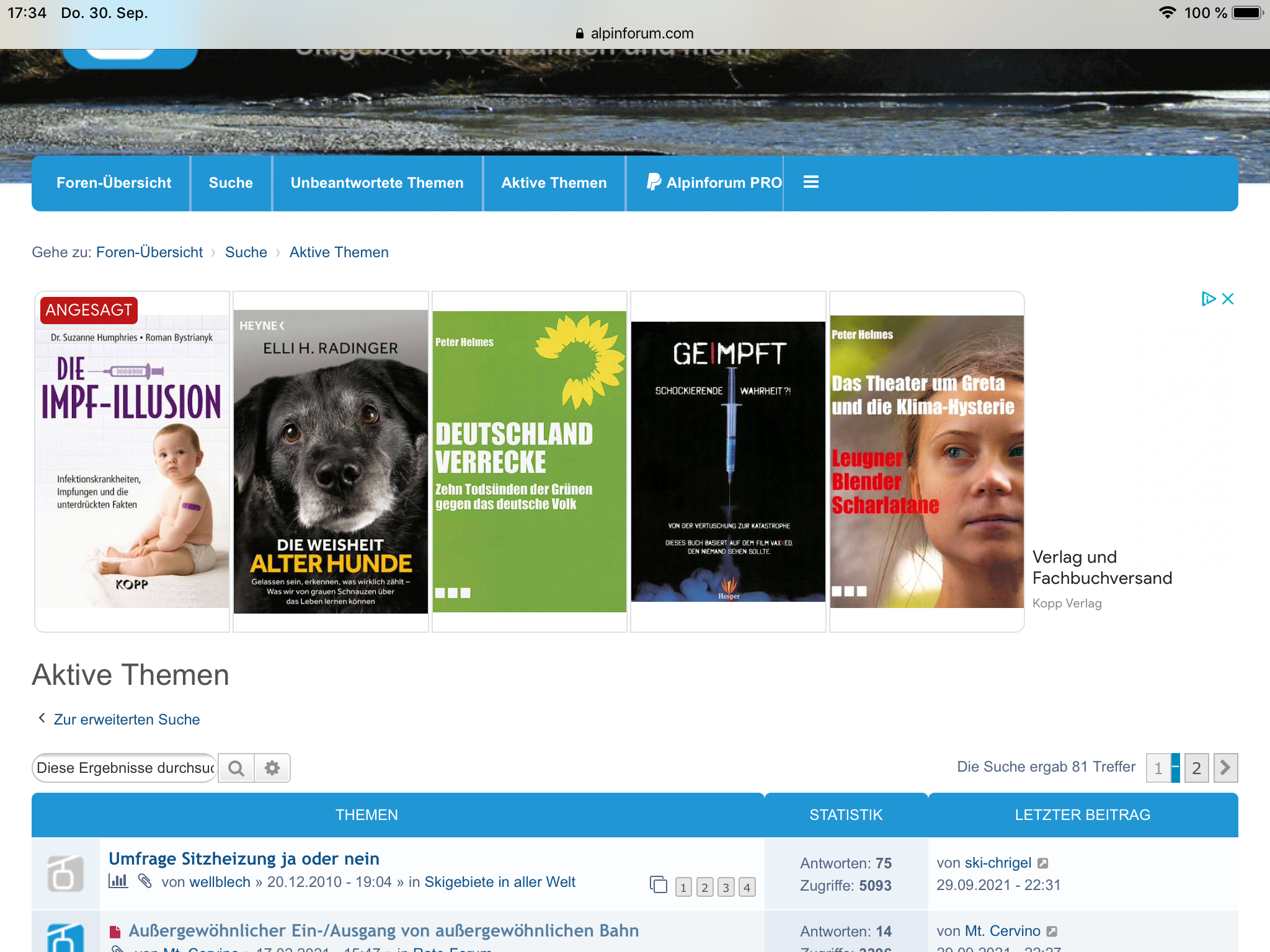Close the ad with X icon
The image size is (1270, 952).
click(x=1228, y=299)
